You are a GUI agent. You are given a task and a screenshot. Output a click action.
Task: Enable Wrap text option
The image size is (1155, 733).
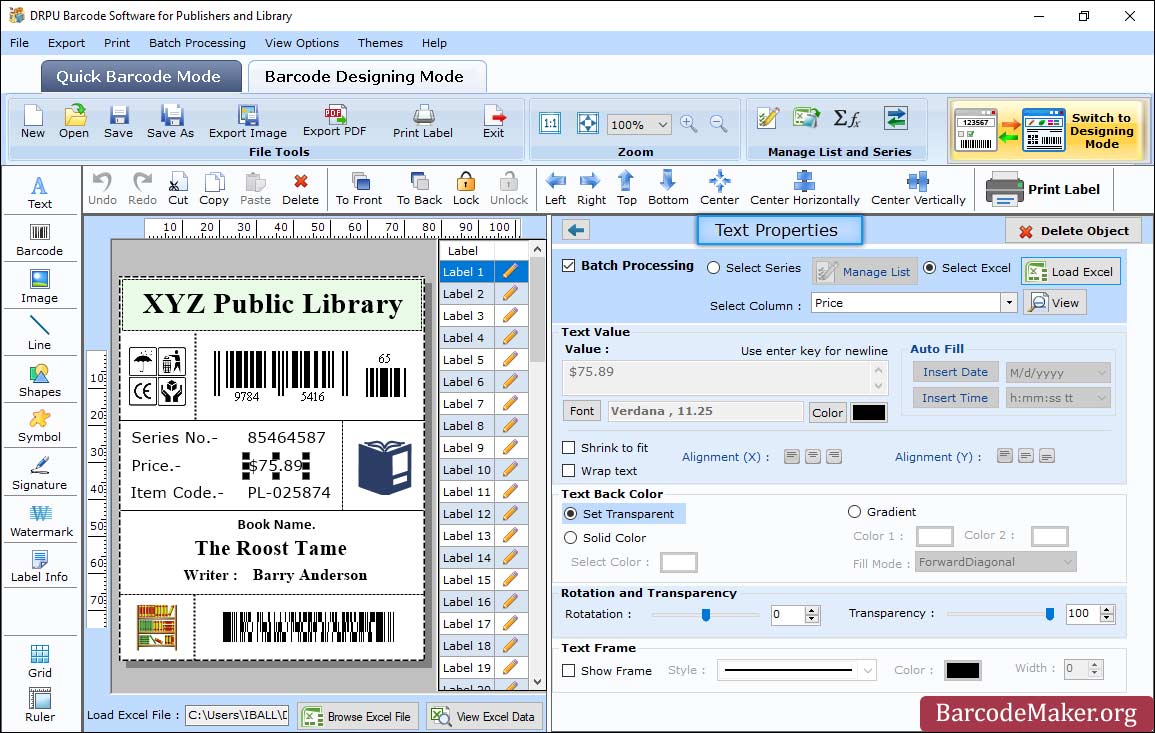(569, 471)
